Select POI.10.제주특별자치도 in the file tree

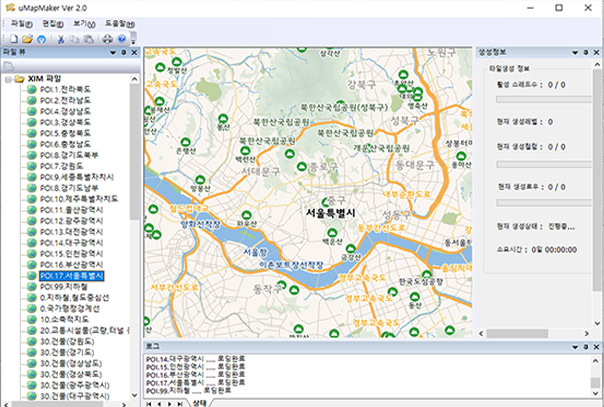[x=79, y=199]
